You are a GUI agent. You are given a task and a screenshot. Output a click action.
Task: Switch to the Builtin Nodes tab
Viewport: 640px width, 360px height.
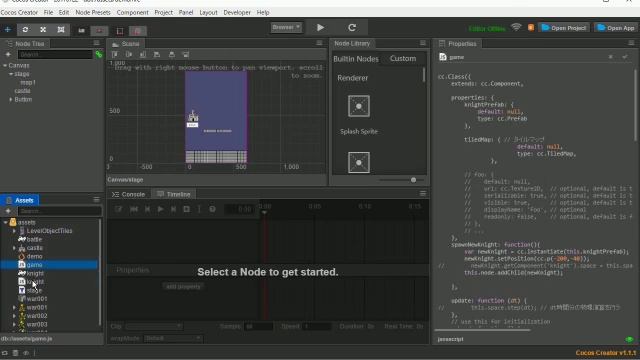(356, 59)
